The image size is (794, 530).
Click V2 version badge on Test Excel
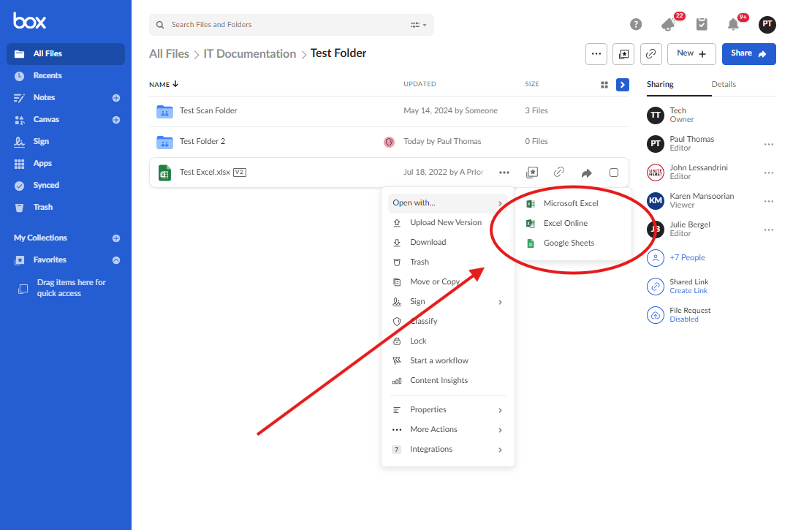point(240,172)
